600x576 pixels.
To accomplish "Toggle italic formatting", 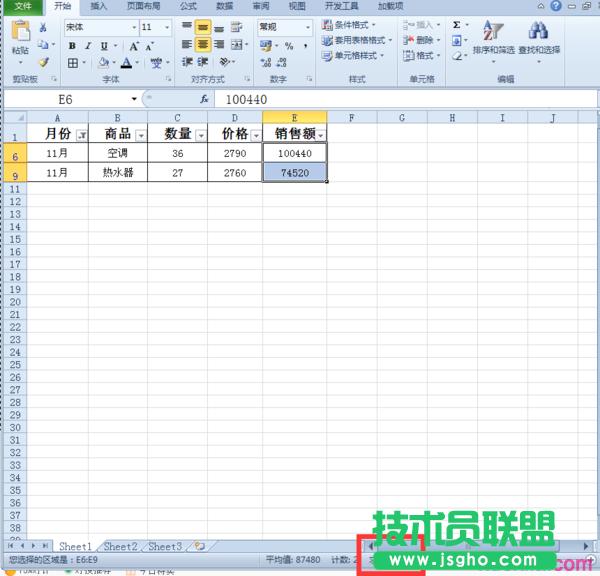I will click(x=87, y=46).
